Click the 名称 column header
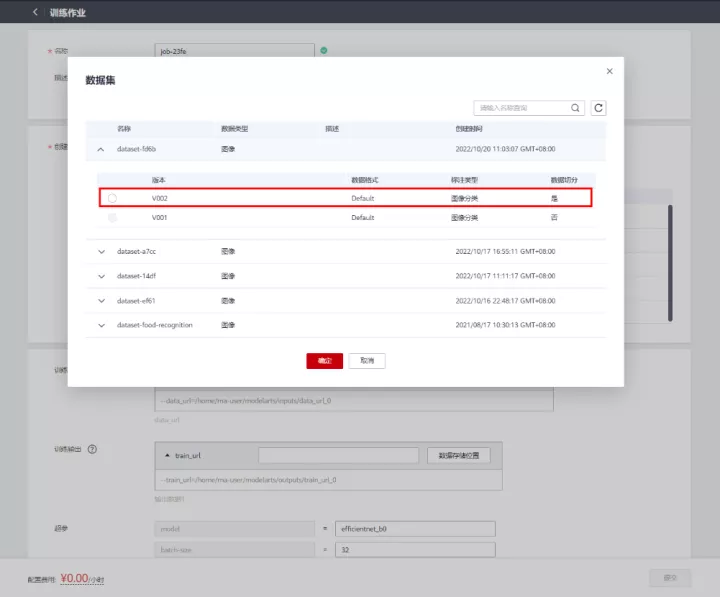720x597 pixels. tap(124, 129)
